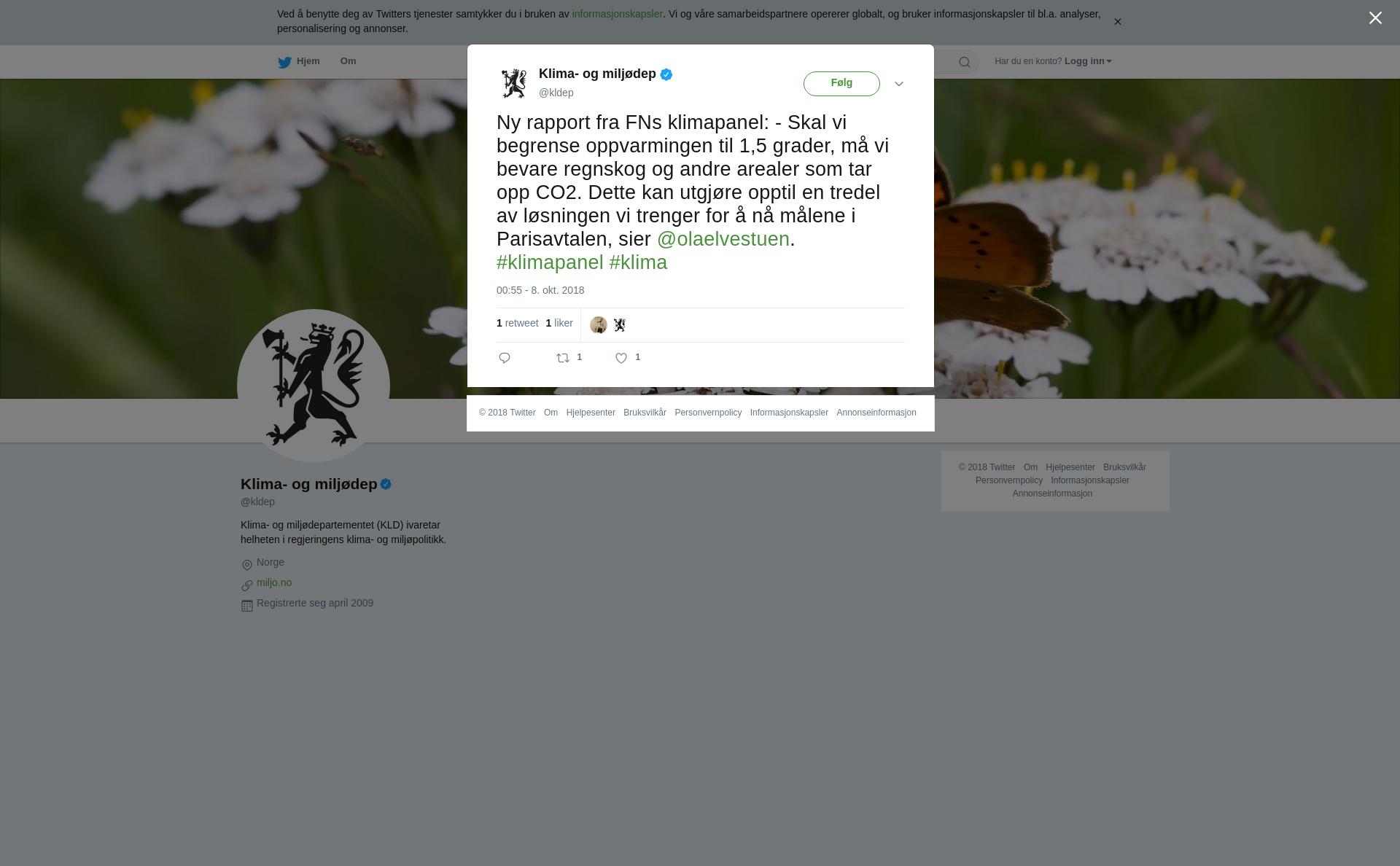Close the tweet overlay with X
Viewport: 1400px width, 866px height.
click(1375, 18)
